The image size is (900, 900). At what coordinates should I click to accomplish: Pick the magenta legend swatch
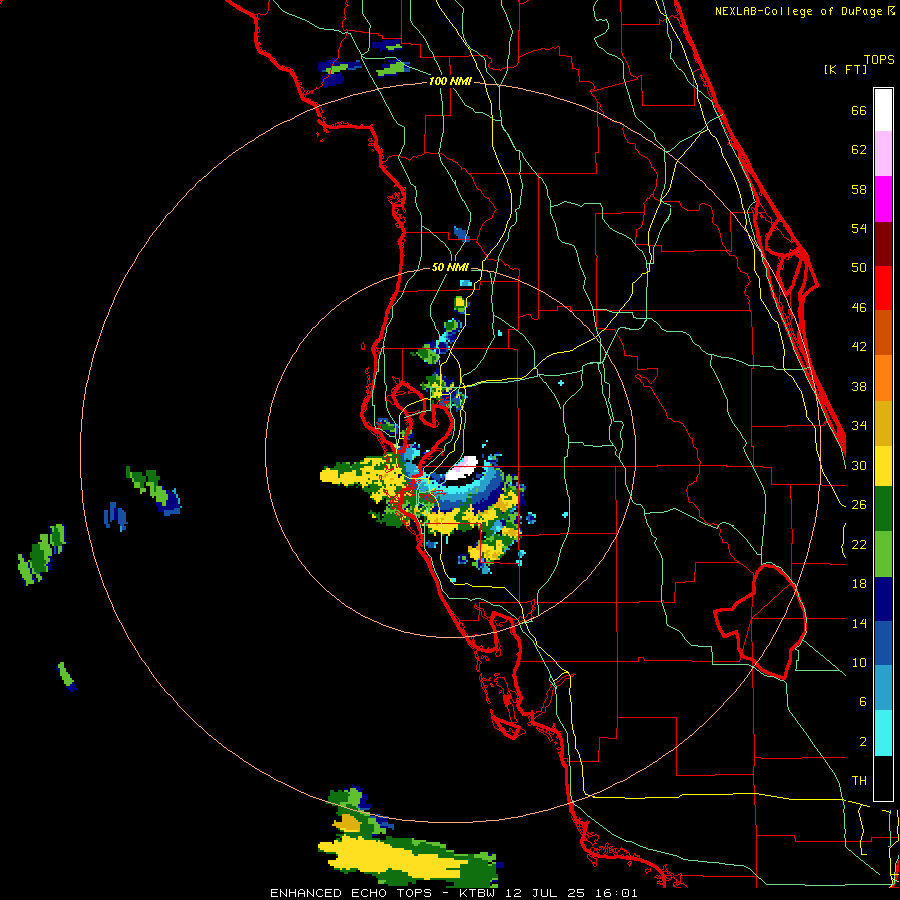pyautogui.click(x=883, y=199)
